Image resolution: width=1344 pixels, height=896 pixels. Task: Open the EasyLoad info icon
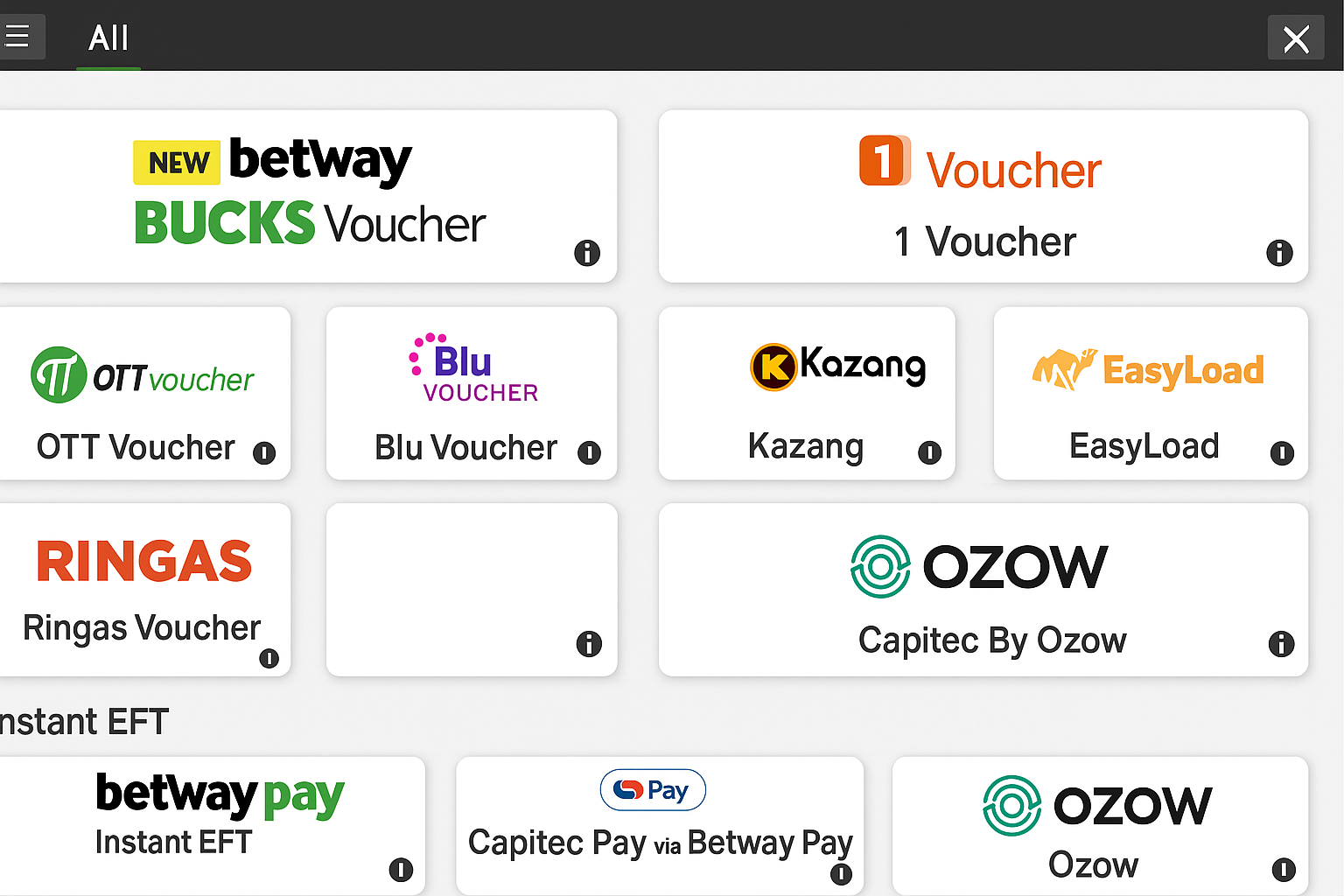[1281, 454]
